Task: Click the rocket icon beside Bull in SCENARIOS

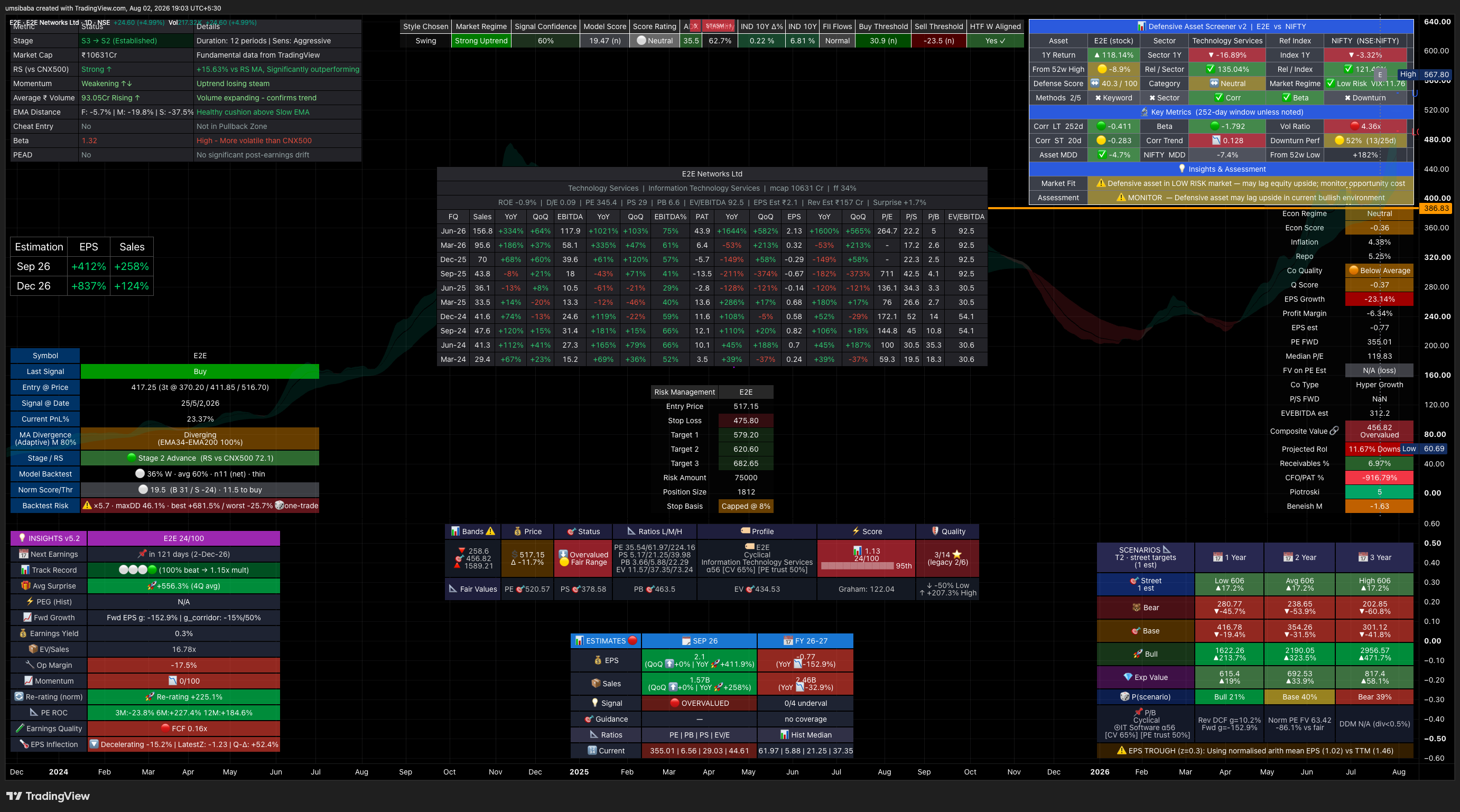Action: (1138, 654)
